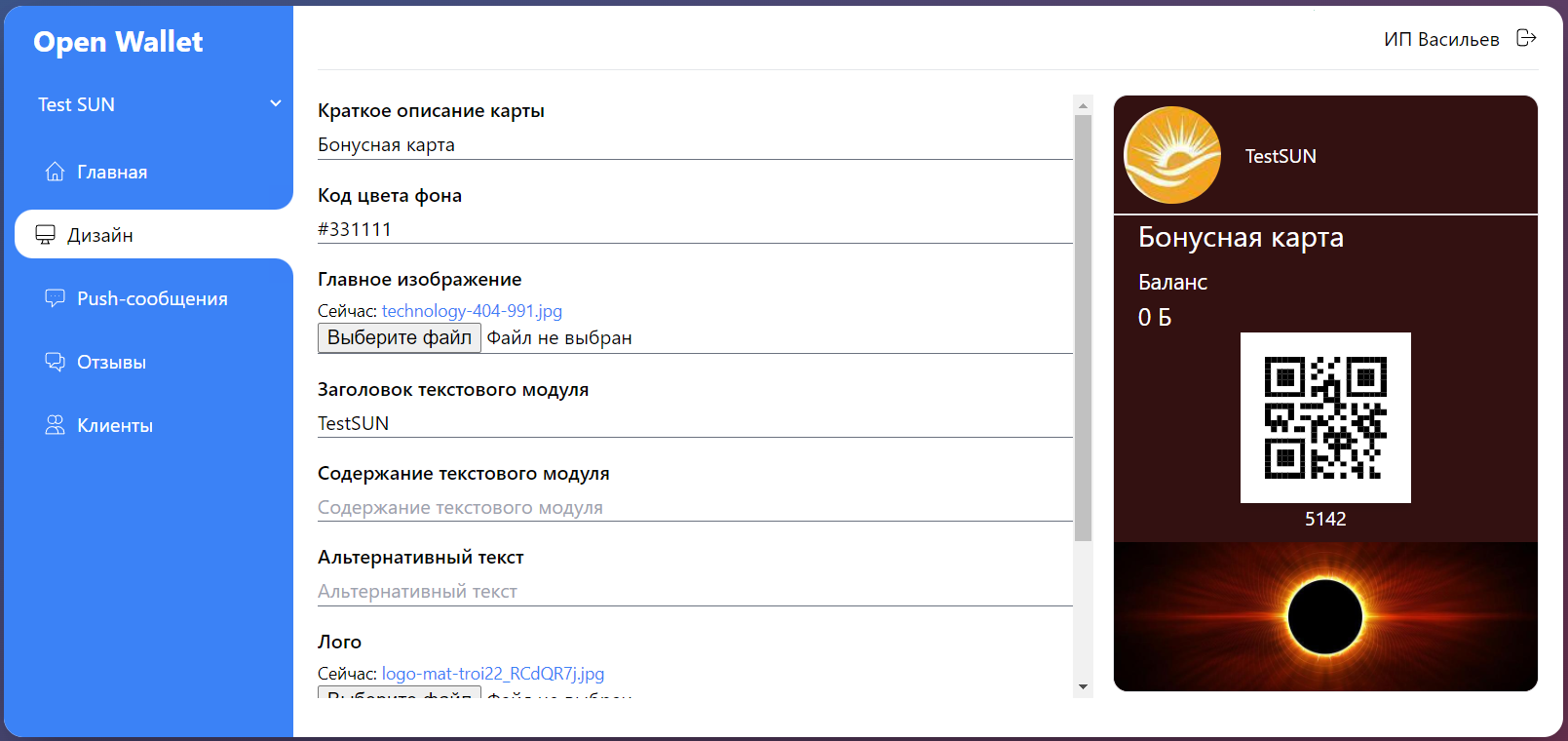This screenshot has height=741, width=1568.
Task: Click the card number 5142
Action: [x=1325, y=519]
